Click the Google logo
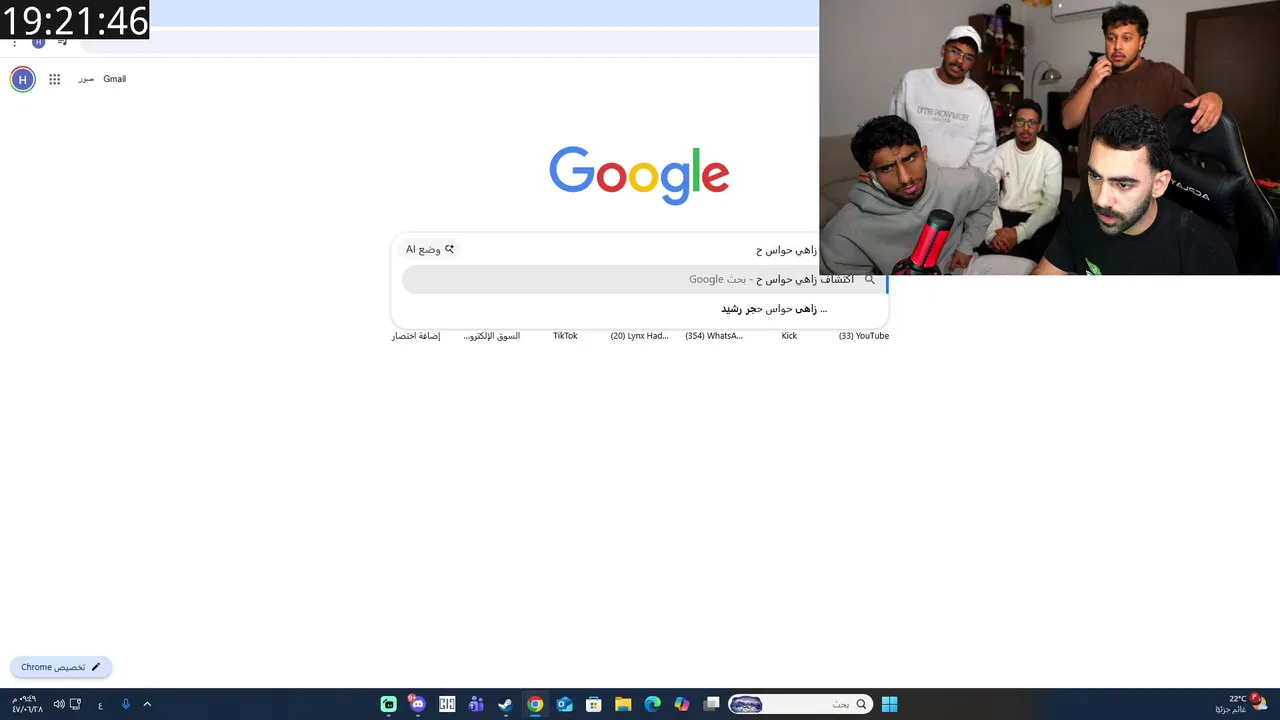 coord(639,175)
